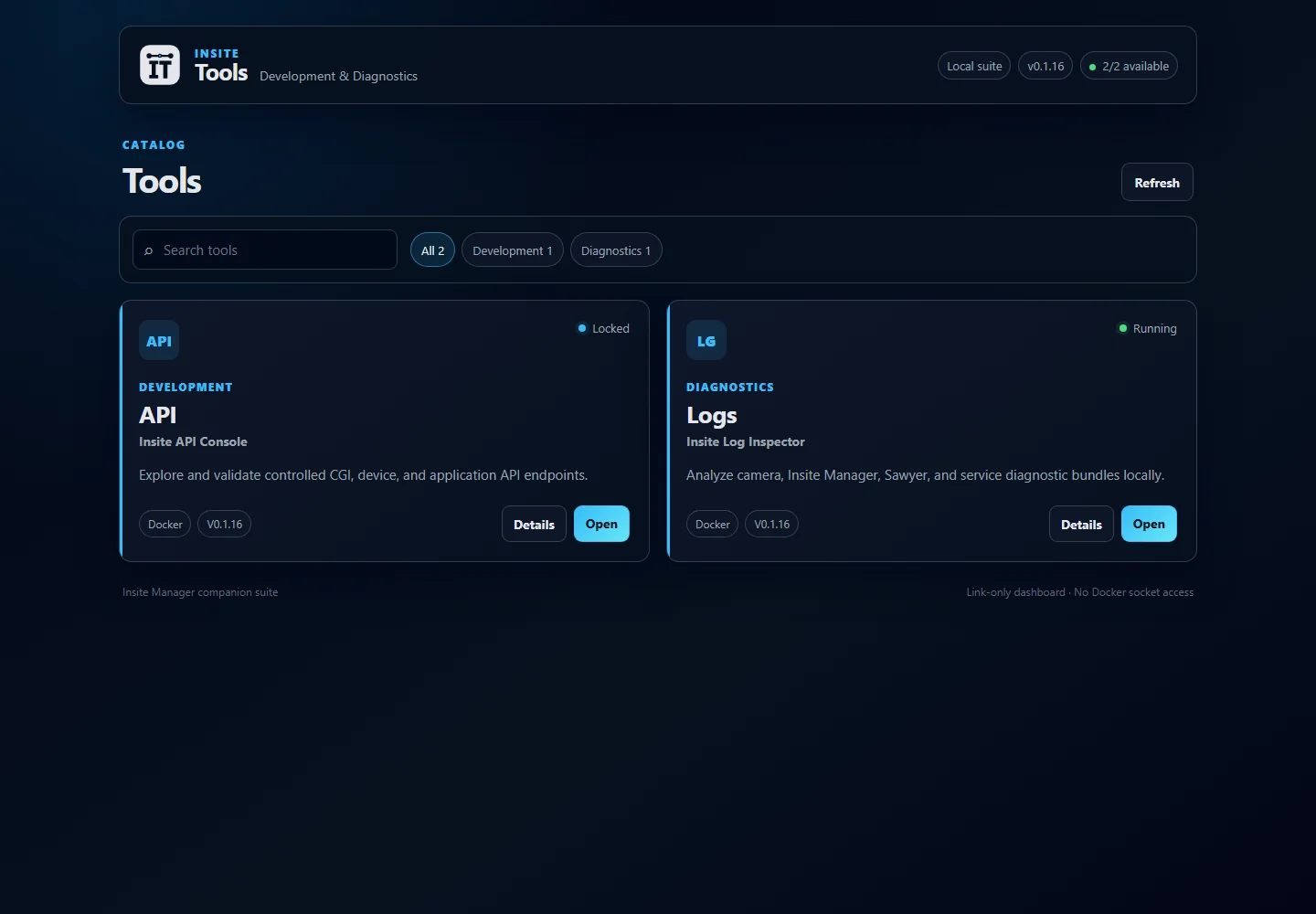Click the Running status label
The height and width of the screenshot is (914, 1316).
click(1155, 328)
